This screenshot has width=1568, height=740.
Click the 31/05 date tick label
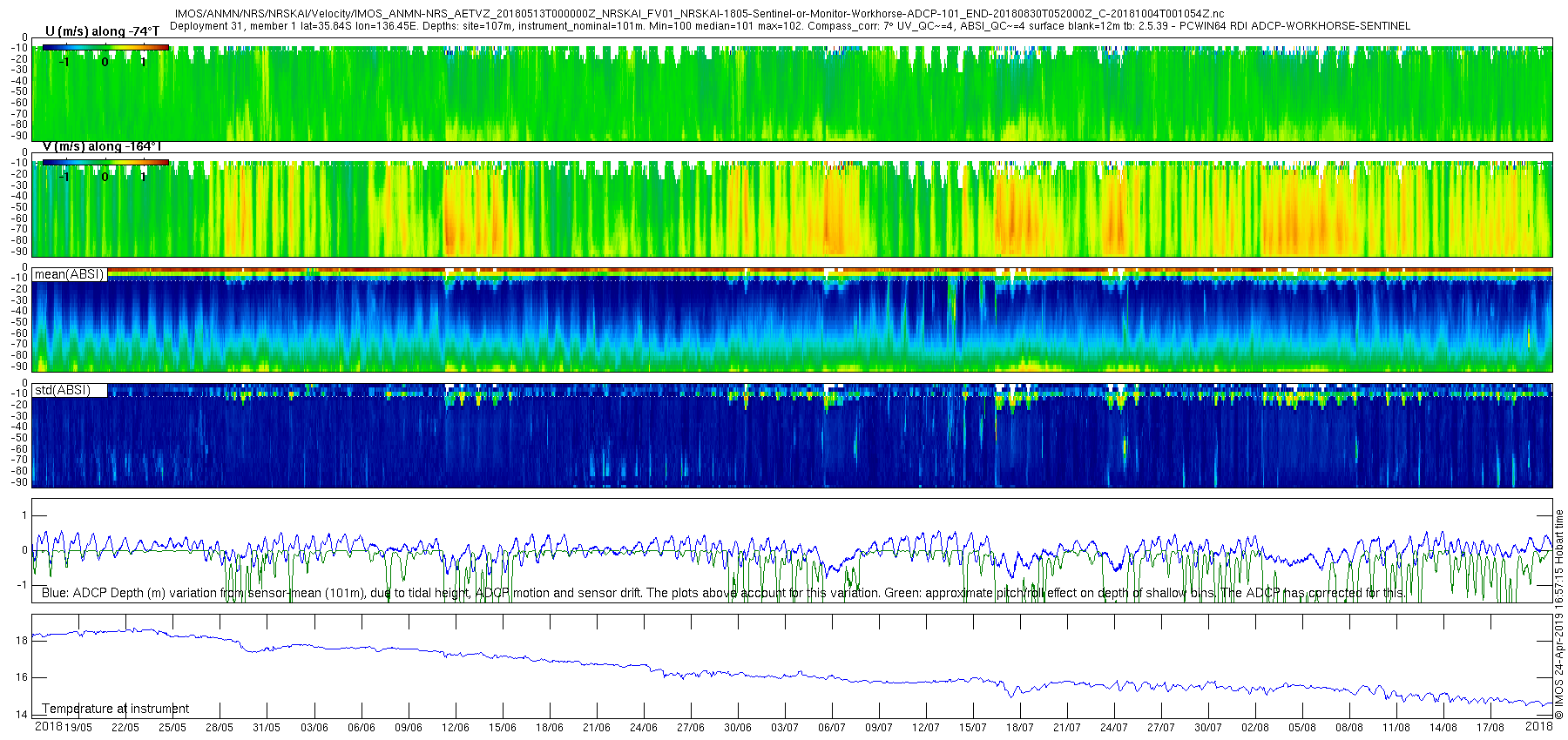pyautogui.click(x=267, y=727)
